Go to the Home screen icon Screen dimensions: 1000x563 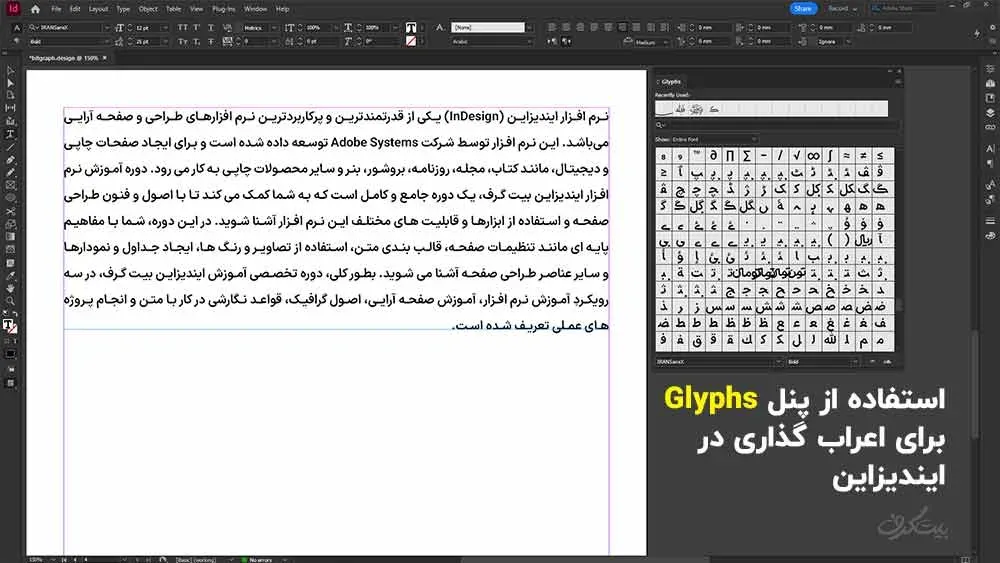(x=35, y=9)
